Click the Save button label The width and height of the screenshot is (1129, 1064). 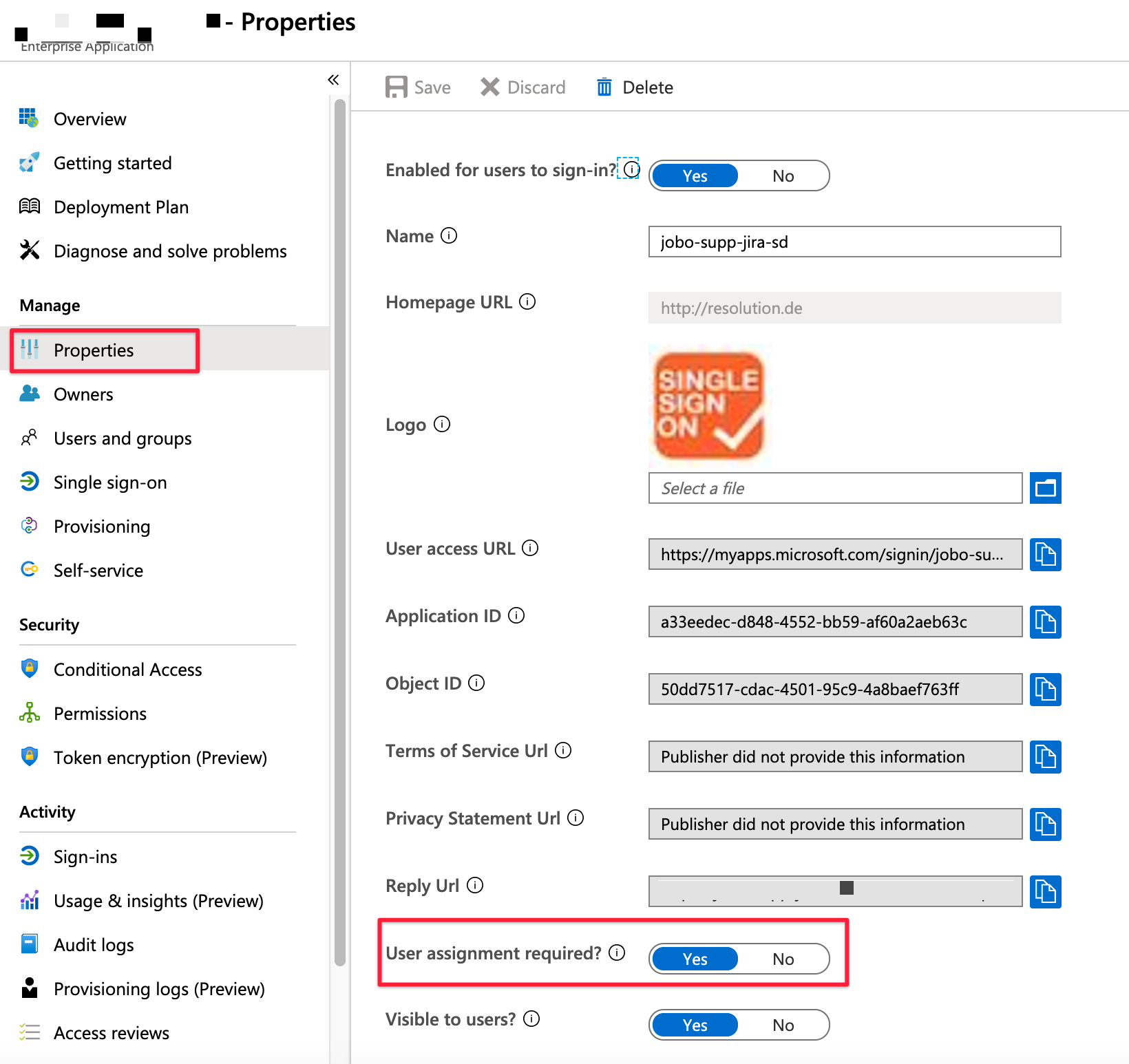click(x=432, y=87)
